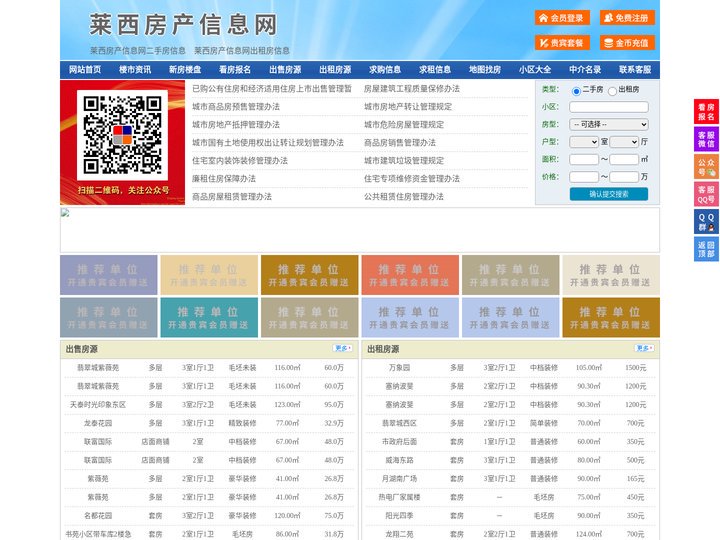The image size is (720, 540).
Task: Click the QR code image
Action: 122,135
